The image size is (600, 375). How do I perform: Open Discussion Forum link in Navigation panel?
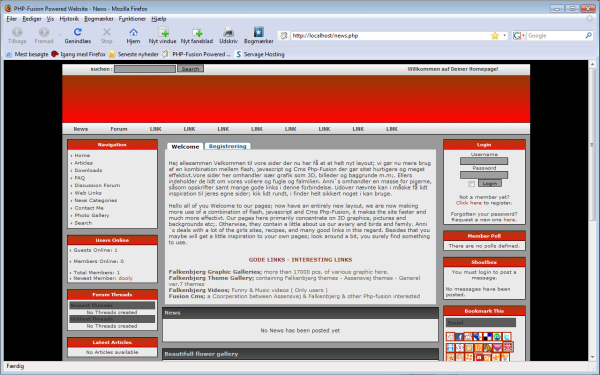coord(97,185)
